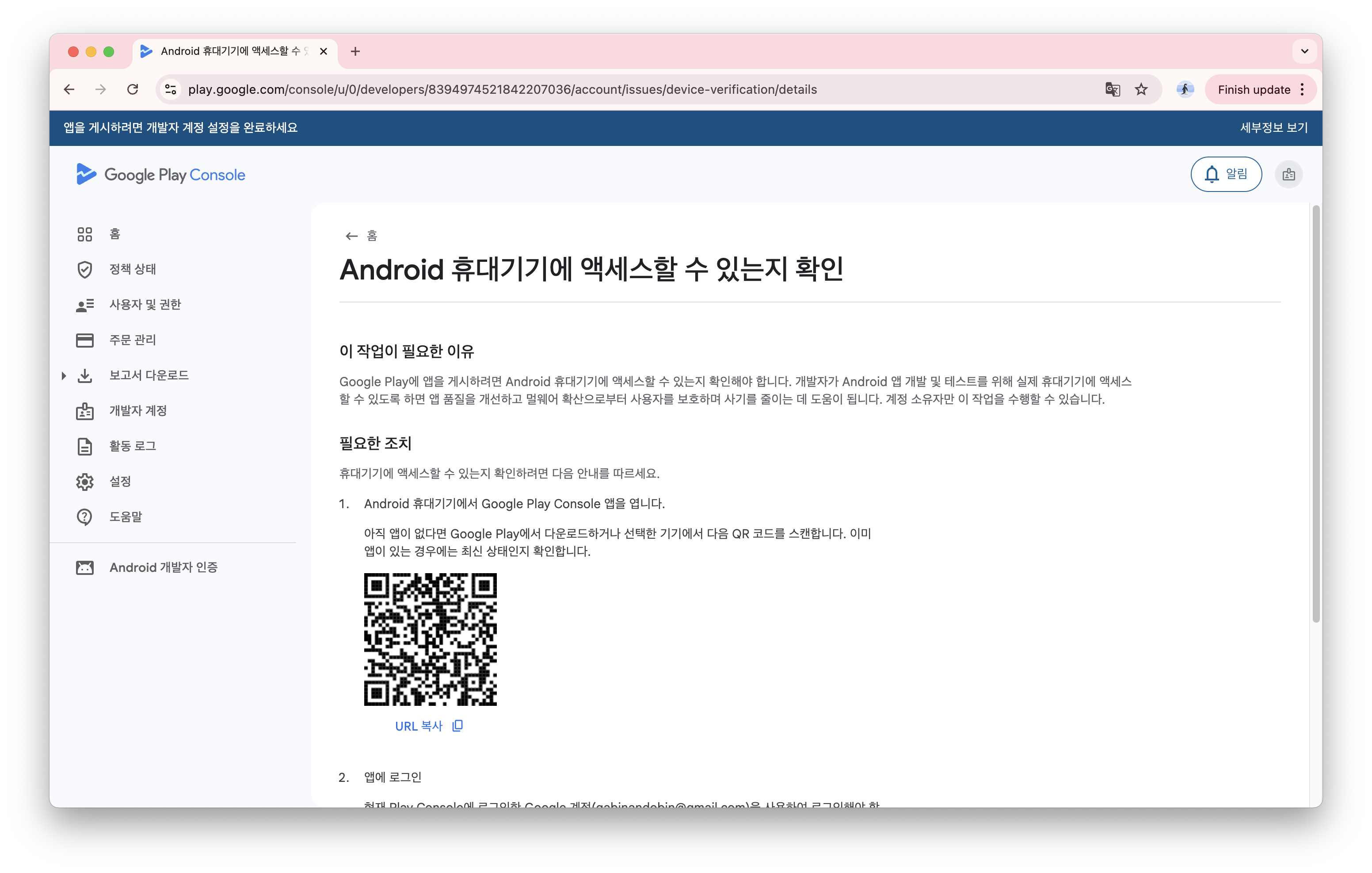Open Google Translate icon in address bar

click(1112, 89)
